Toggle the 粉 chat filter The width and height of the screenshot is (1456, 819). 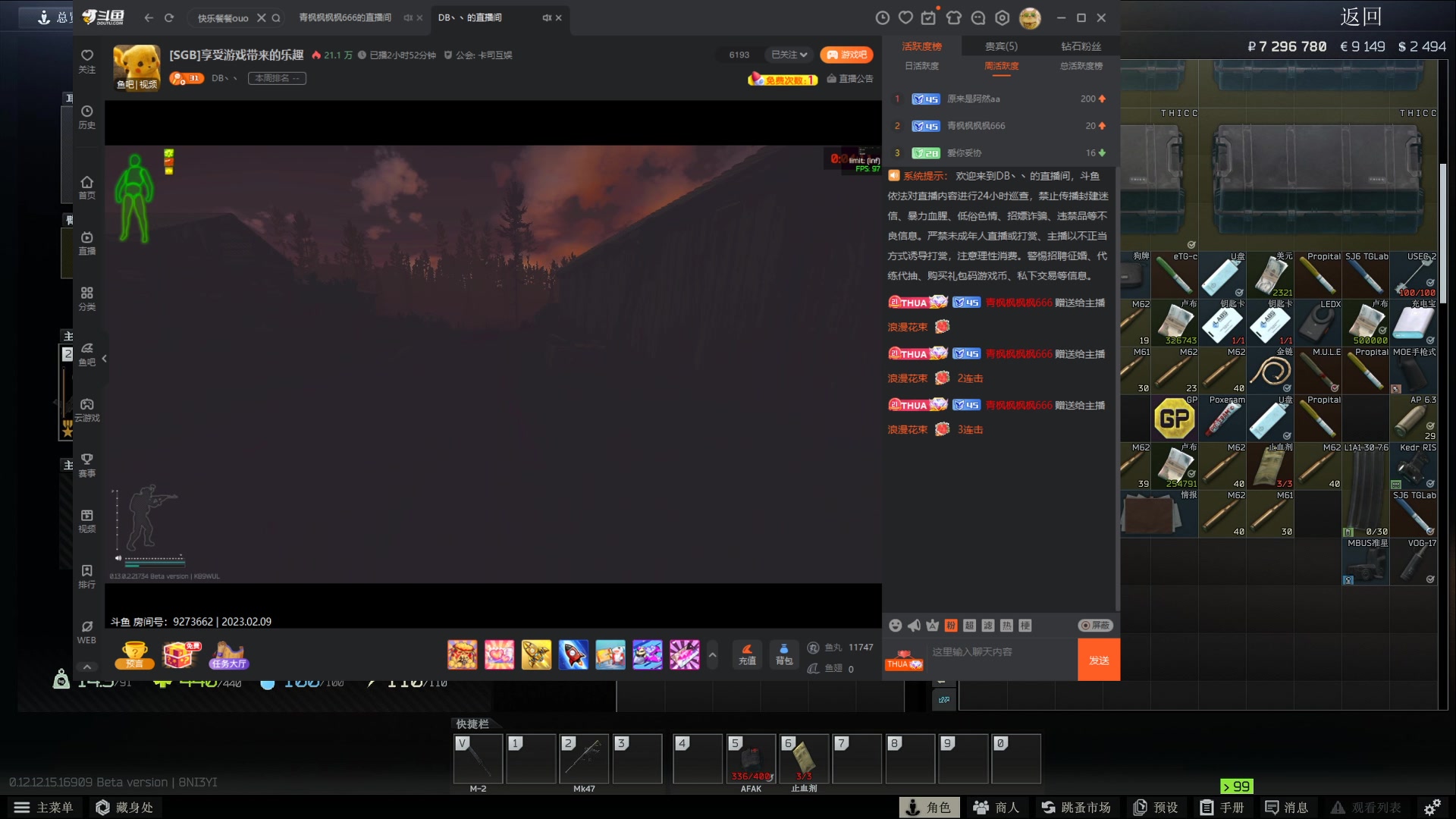951,626
